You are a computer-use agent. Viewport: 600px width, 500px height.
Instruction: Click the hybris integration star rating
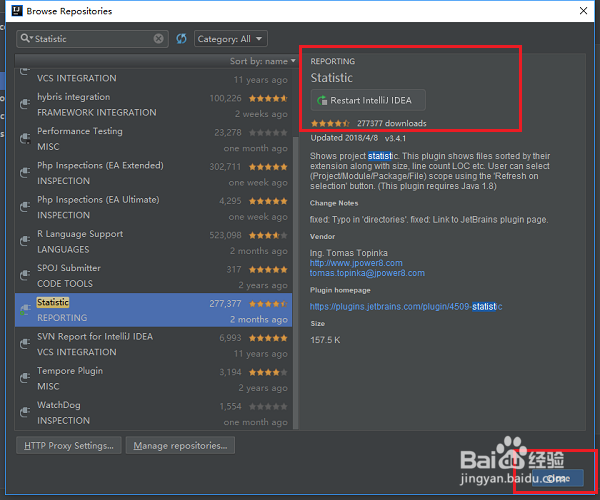pyautogui.click(x=268, y=99)
